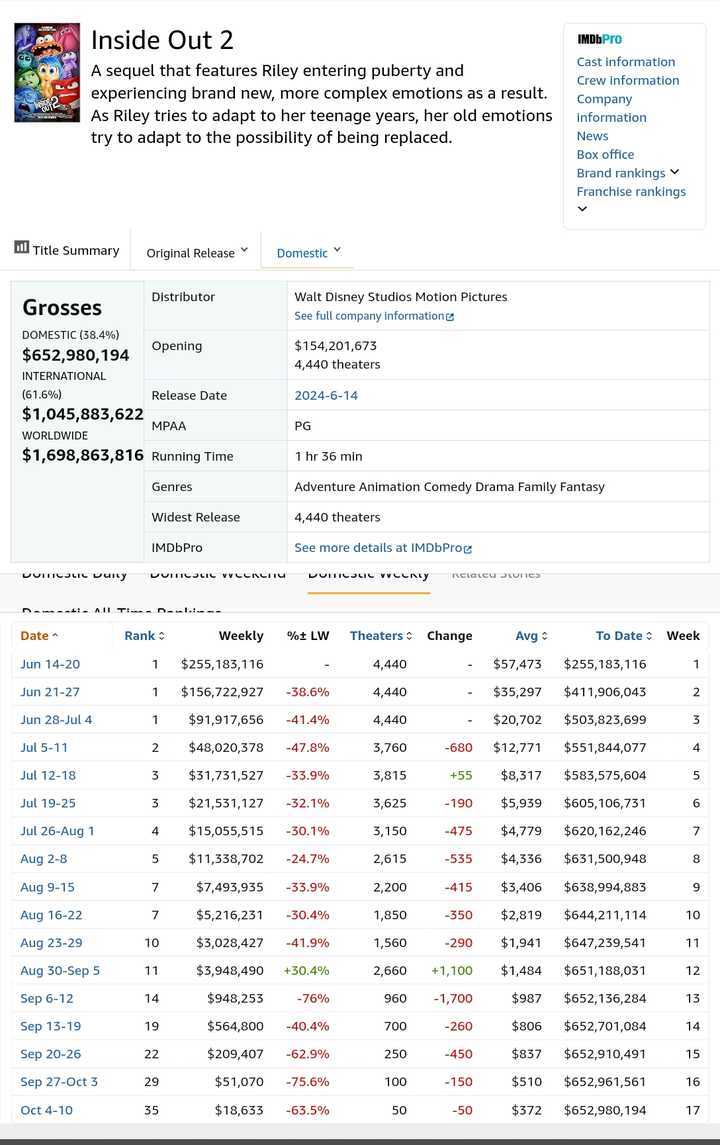720x1145 pixels.
Task: Open the News link in IMDbPro panel
Action: pyautogui.click(x=592, y=136)
